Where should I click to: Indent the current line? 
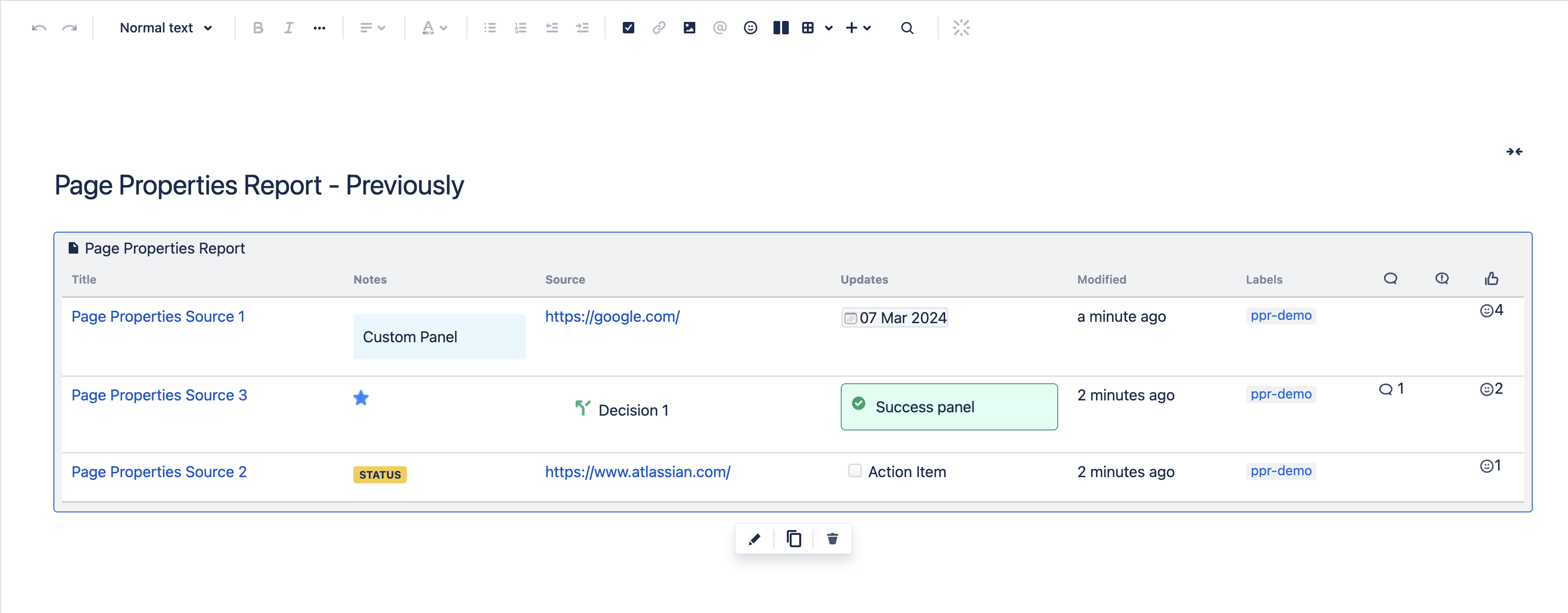click(583, 28)
